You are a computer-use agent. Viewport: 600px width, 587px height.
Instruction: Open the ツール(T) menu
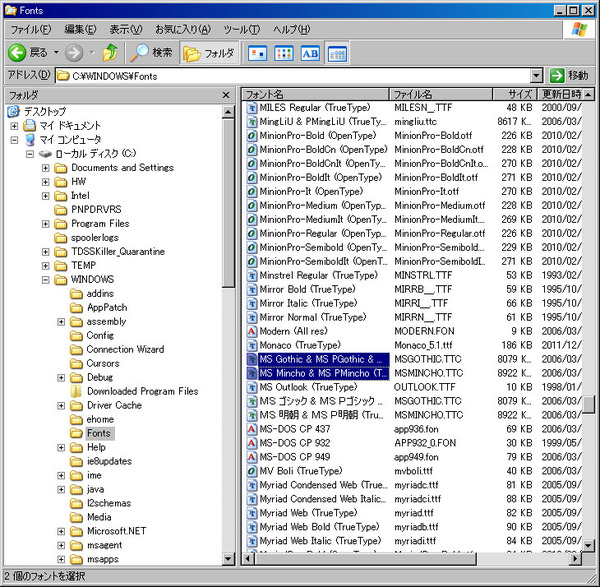point(241,29)
